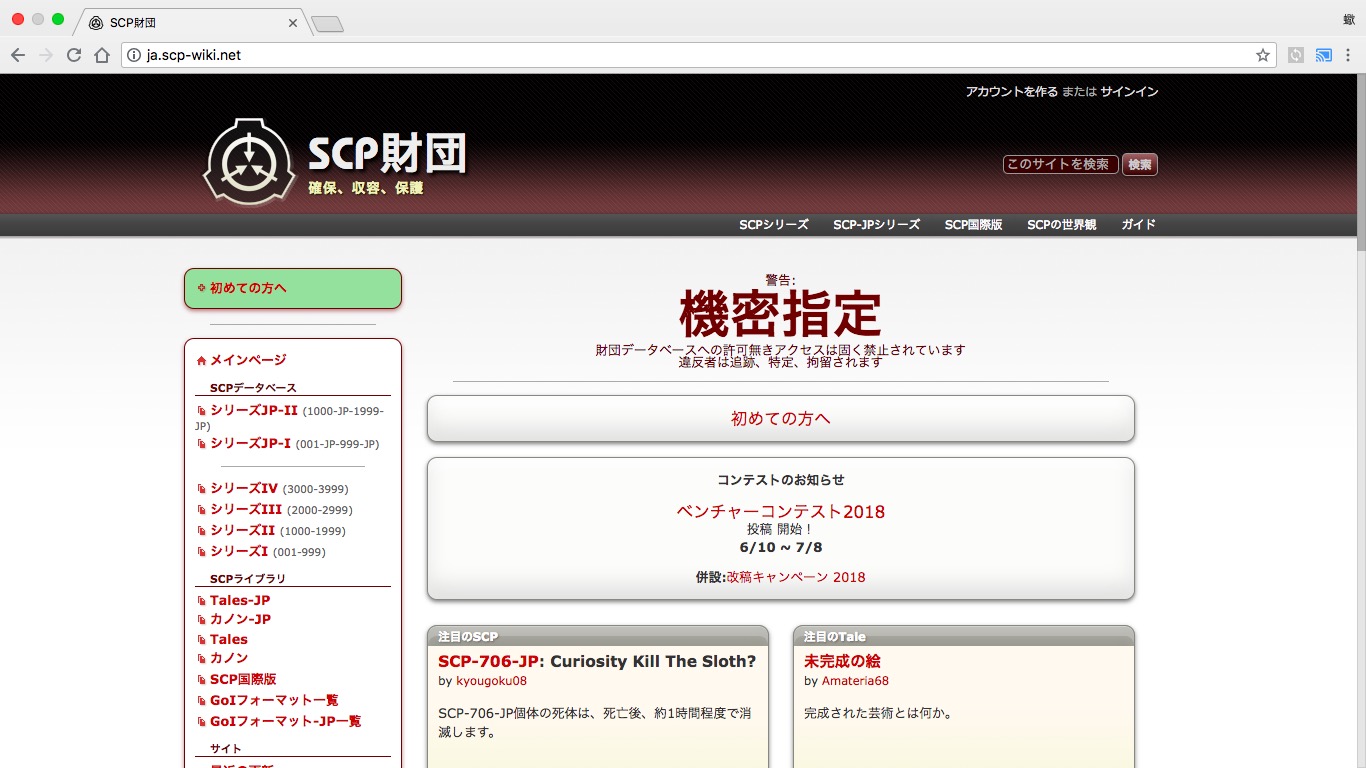Open the Chromecast cast icon
Image resolution: width=1366 pixels, height=768 pixels.
(x=1324, y=55)
